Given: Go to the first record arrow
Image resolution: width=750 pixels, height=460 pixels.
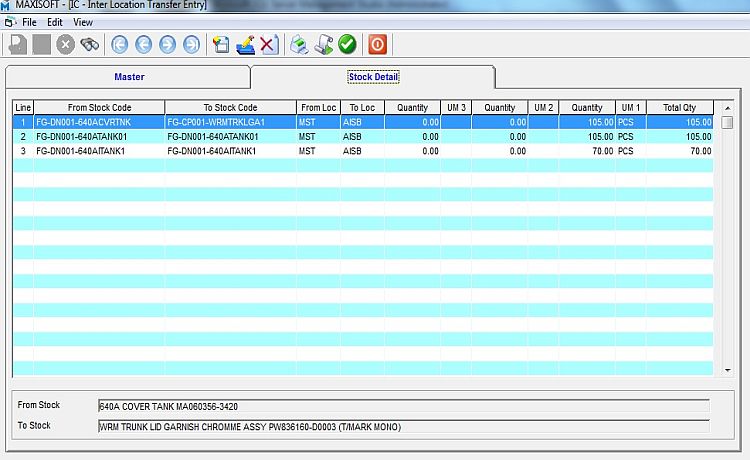Looking at the screenshot, I should [120, 44].
